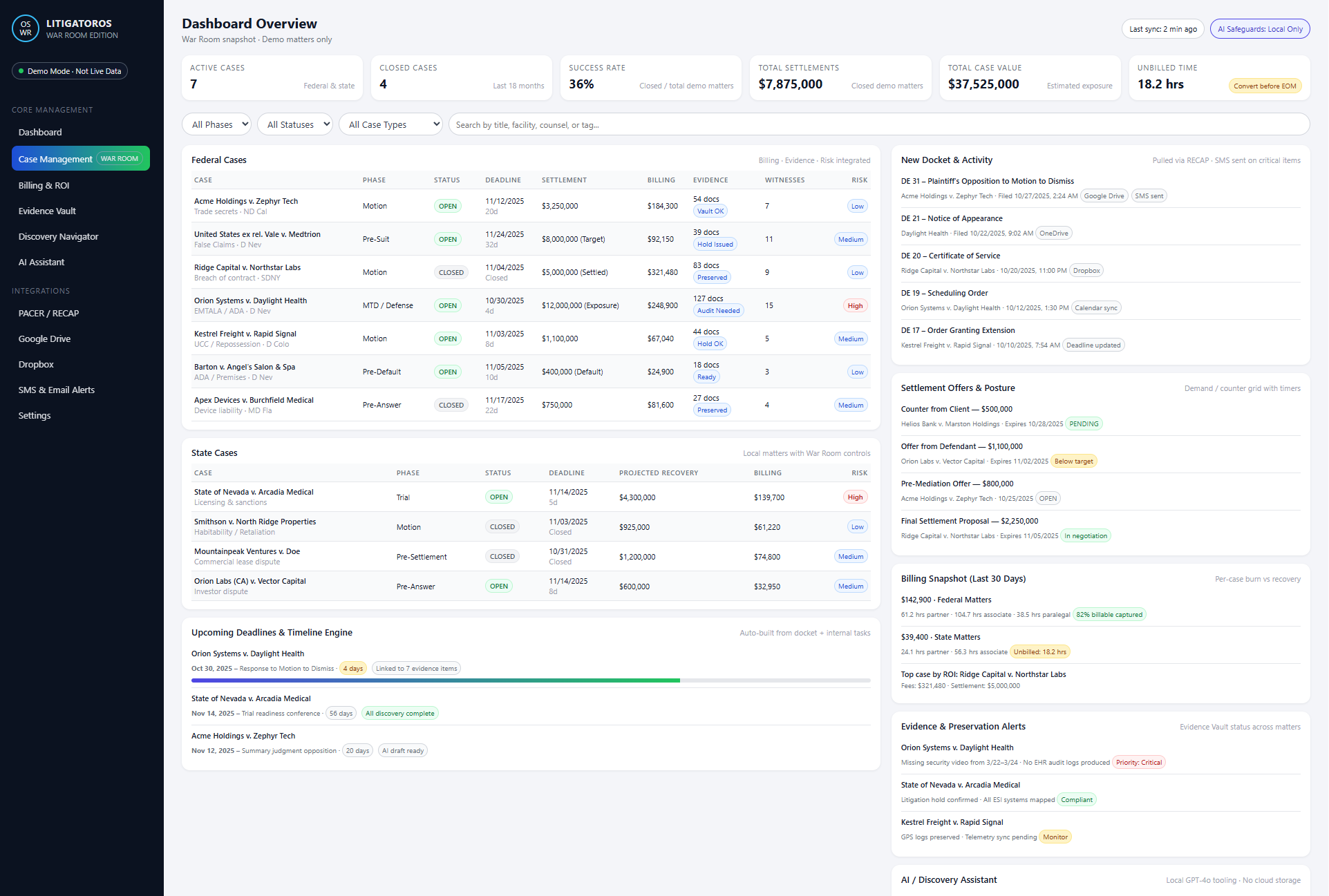Open AI Assistant from Core Management
Image resolution: width=1329 pixels, height=896 pixels.
coord(41,262)
